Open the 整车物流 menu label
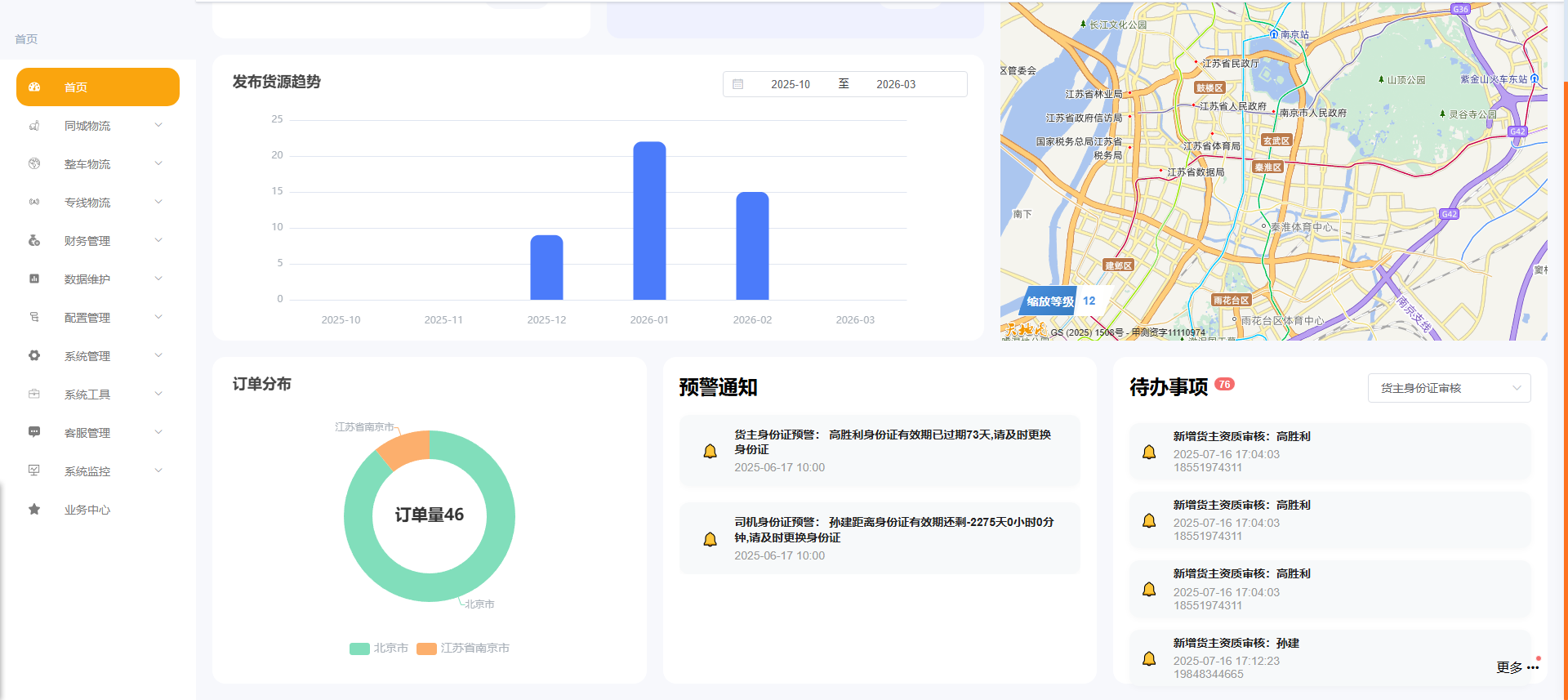Screen dimensions: 1568x700 point(87,164)
